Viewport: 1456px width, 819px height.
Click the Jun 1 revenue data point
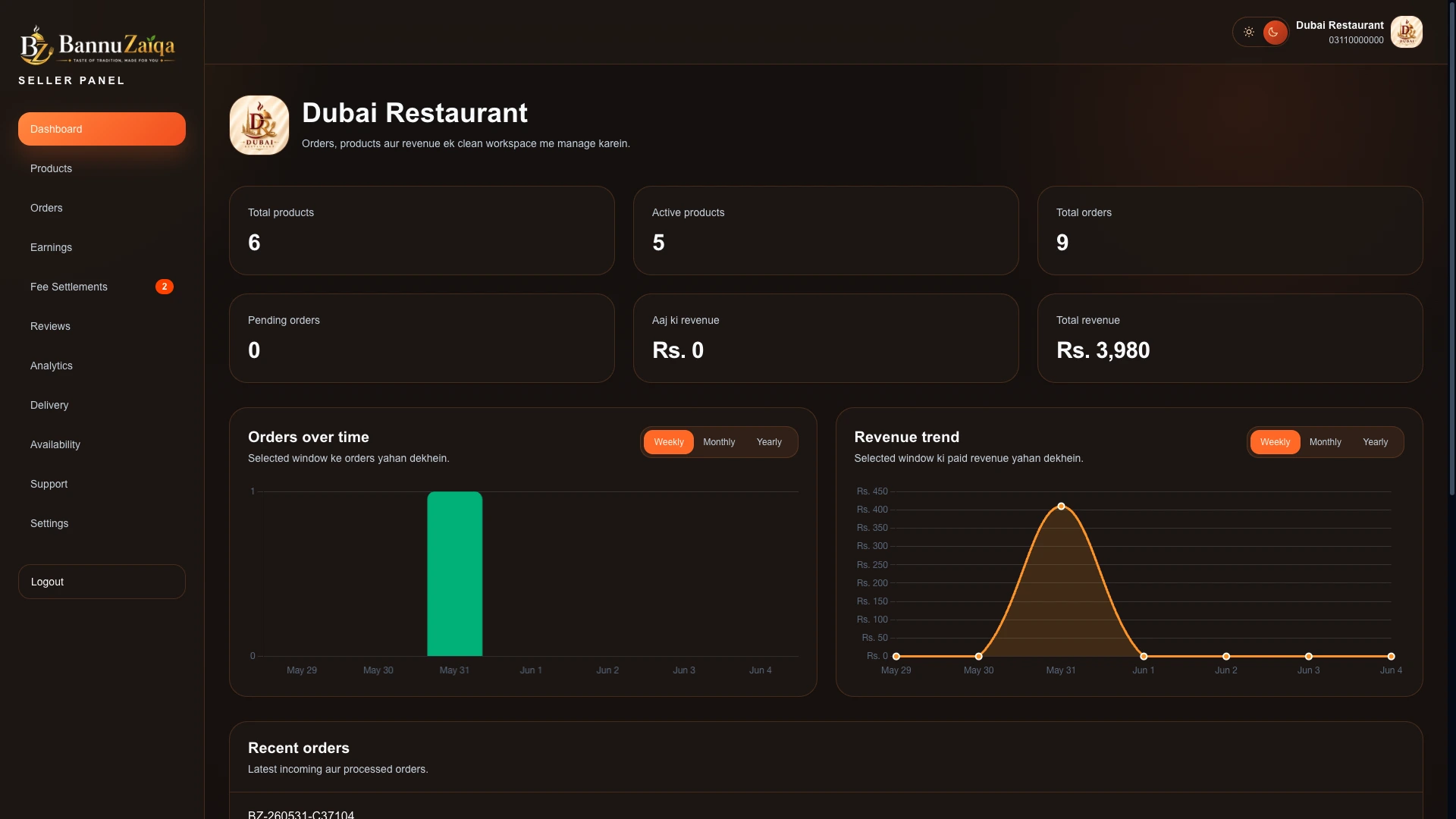click(x=1144, y=656)
